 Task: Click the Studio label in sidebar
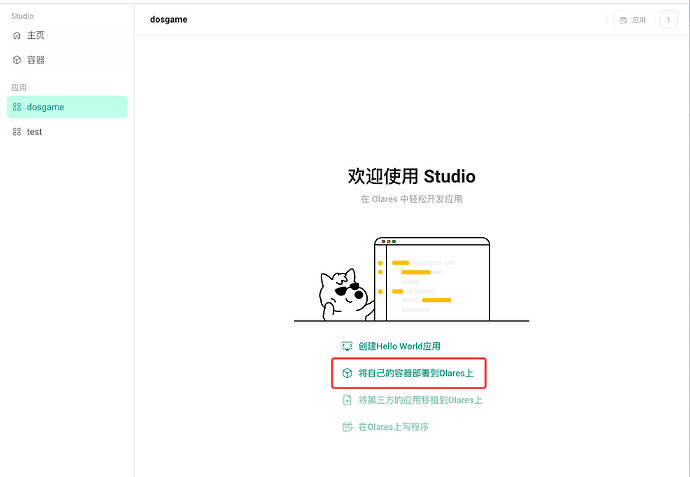(x=22, y=16)
